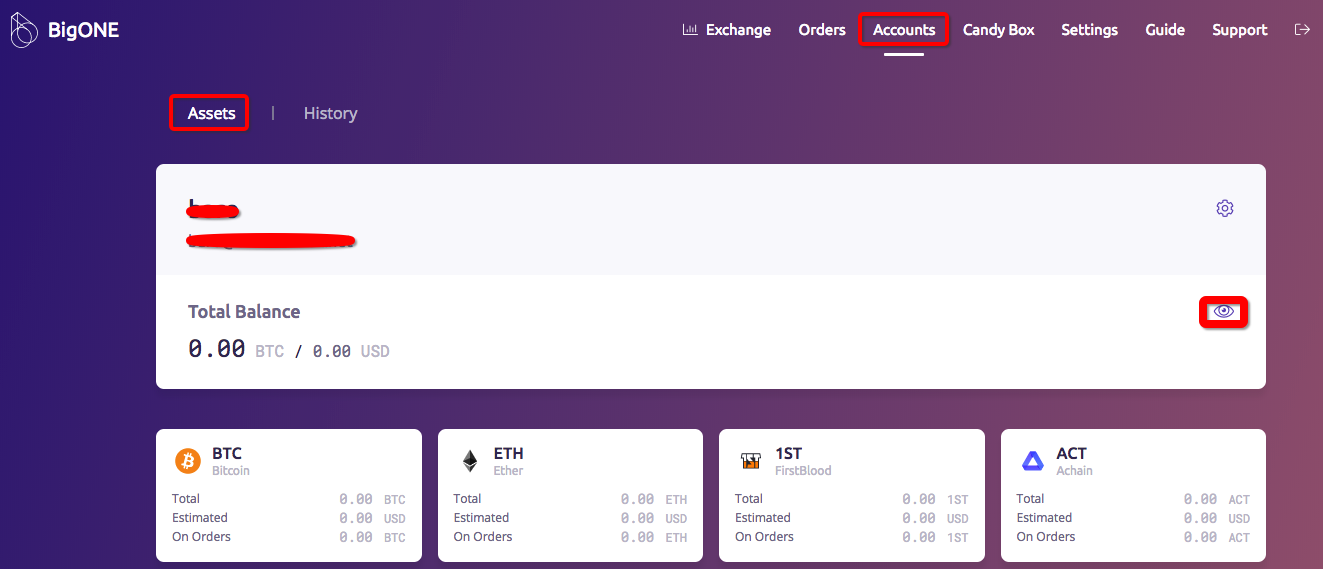
Task: Open the Orders menu item
Action: pyautogui.click(x=822, y=30)
